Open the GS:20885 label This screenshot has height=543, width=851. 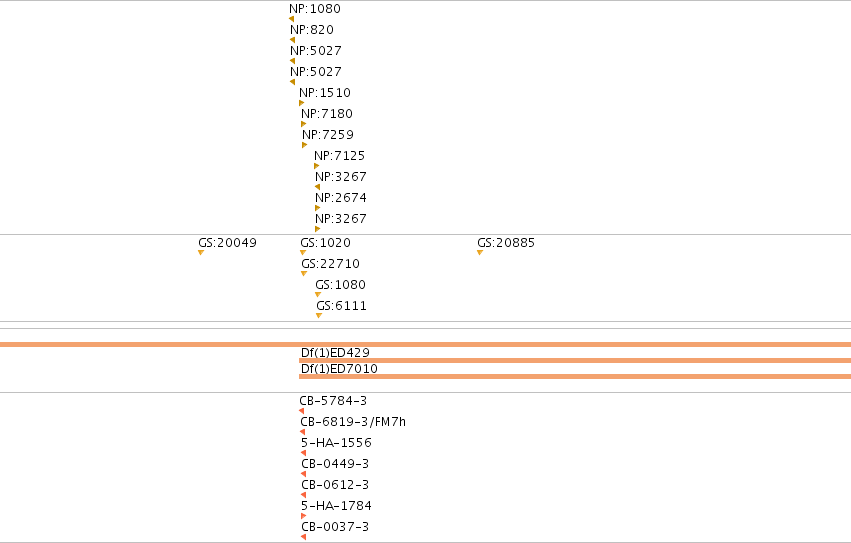click(506, 243)
